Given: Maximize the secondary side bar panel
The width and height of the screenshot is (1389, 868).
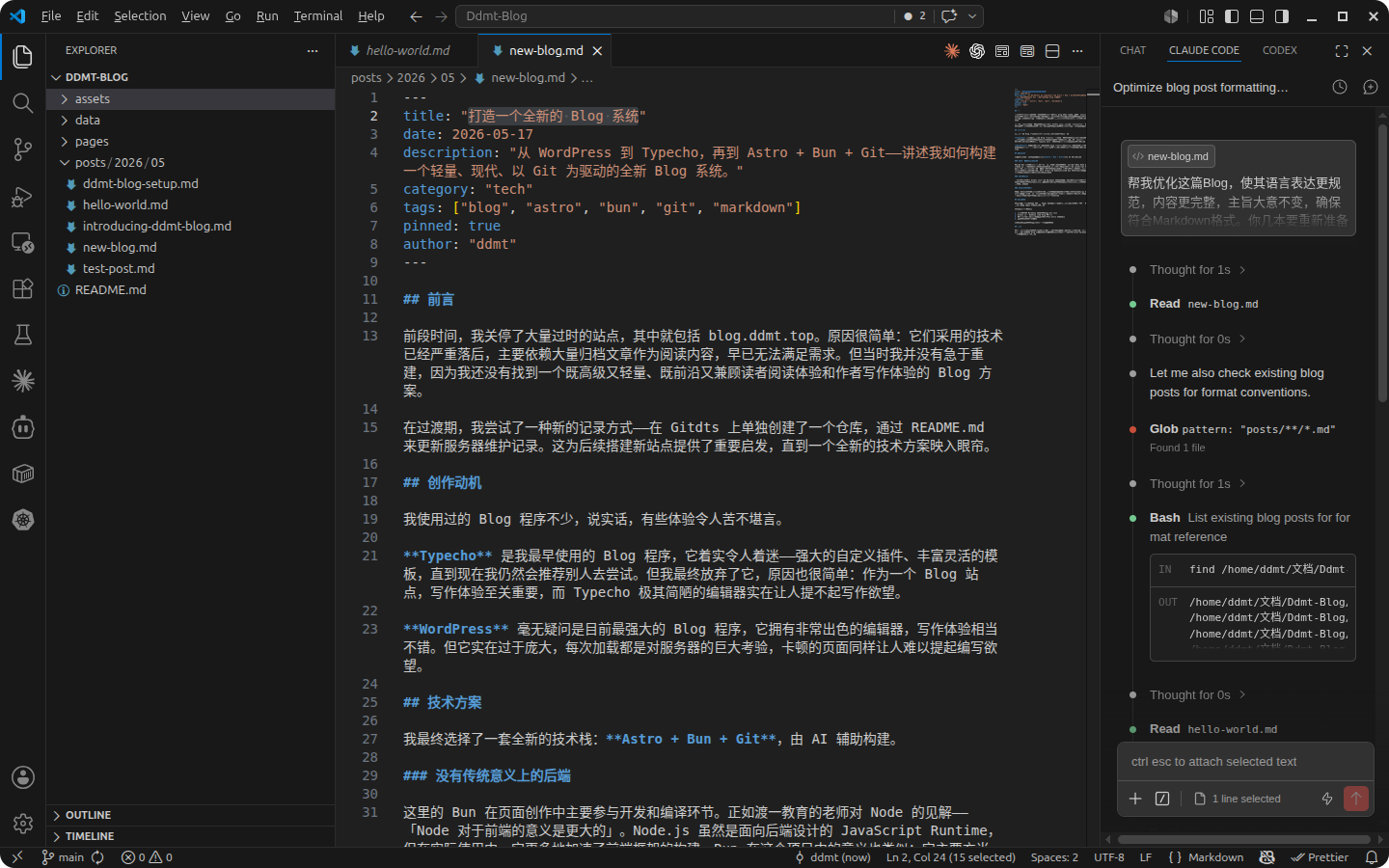Looking at the screenshot, I should pos(1342,50).
